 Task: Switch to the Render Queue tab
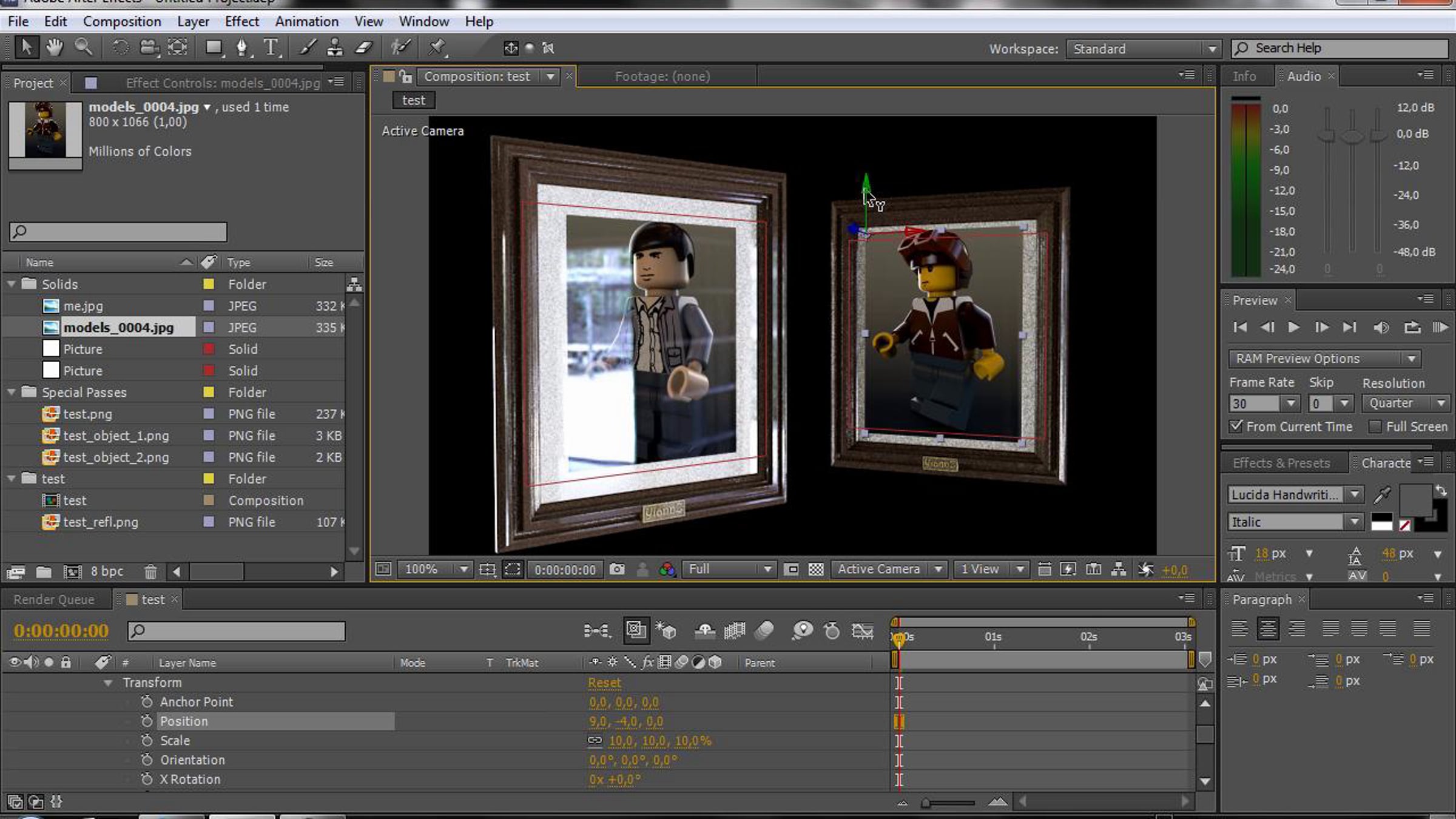click(x=54, y=599)
